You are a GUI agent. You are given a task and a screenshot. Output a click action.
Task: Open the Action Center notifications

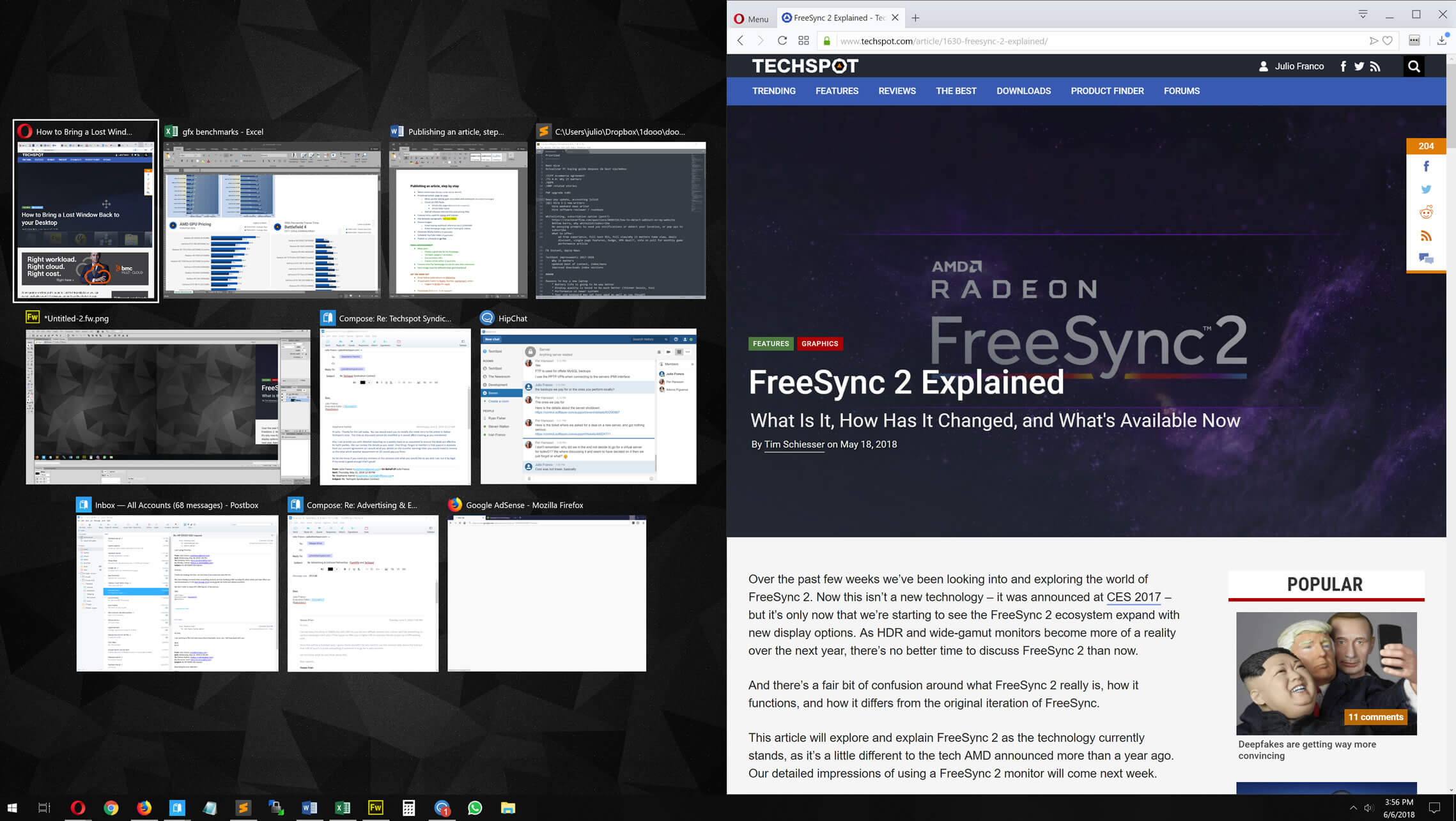pos(1435,808)
